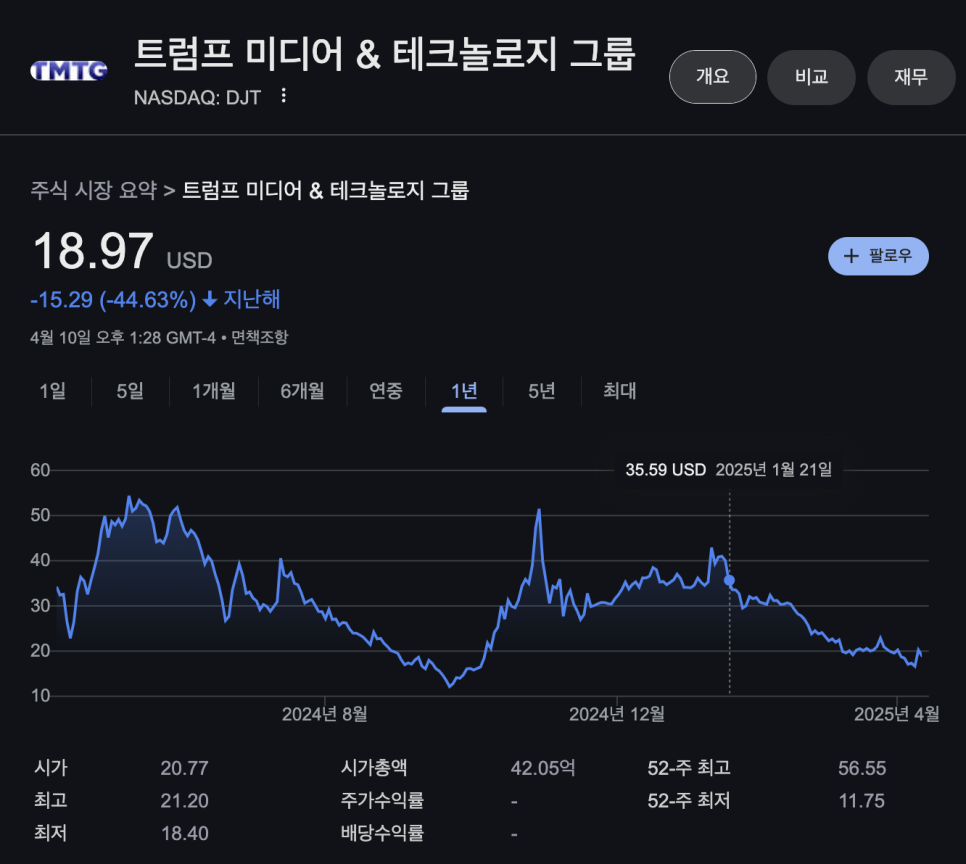Click the 35.59 USD chart tooltip

pos(729,470)
